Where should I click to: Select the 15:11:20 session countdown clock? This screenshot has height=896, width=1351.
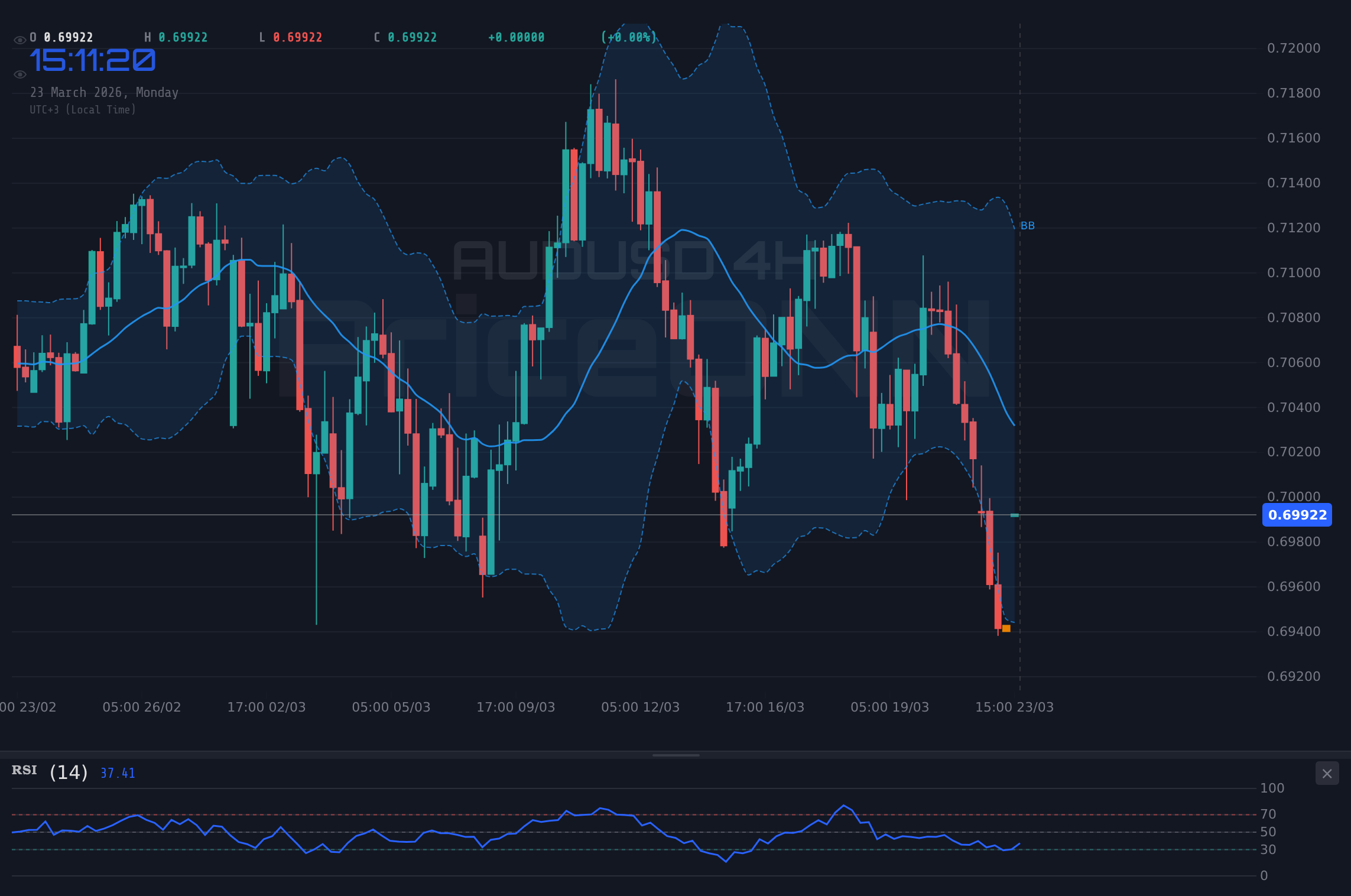[x=92, y=60]
